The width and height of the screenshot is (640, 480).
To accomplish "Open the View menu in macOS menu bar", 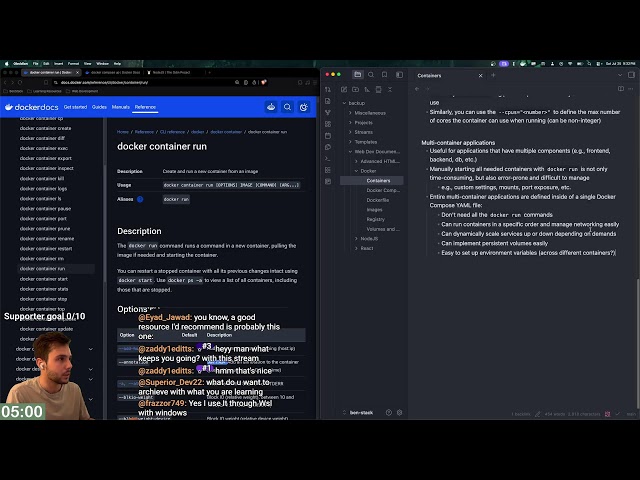I will (87, 64).
